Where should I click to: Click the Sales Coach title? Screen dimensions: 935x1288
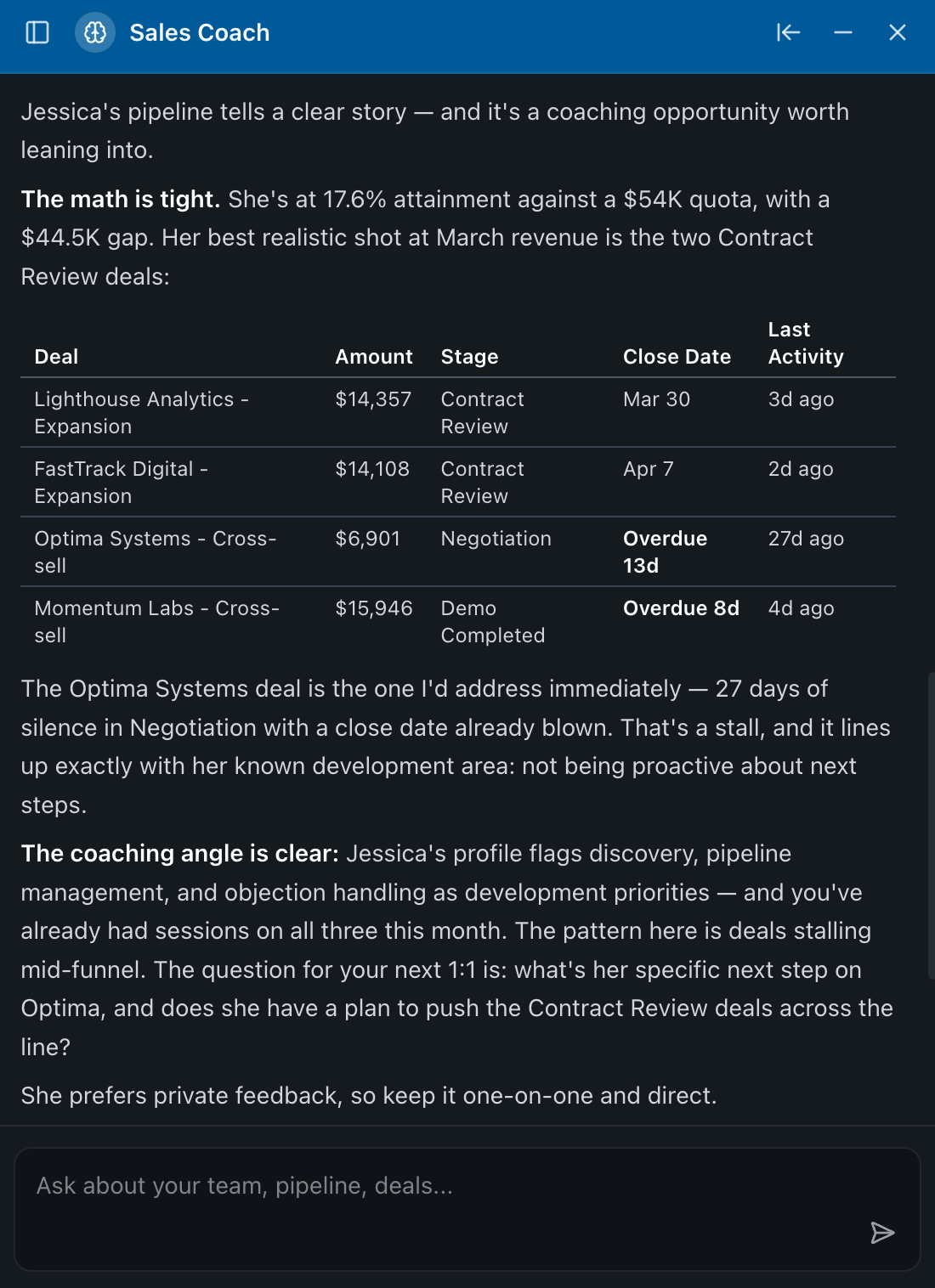[199, 32]
